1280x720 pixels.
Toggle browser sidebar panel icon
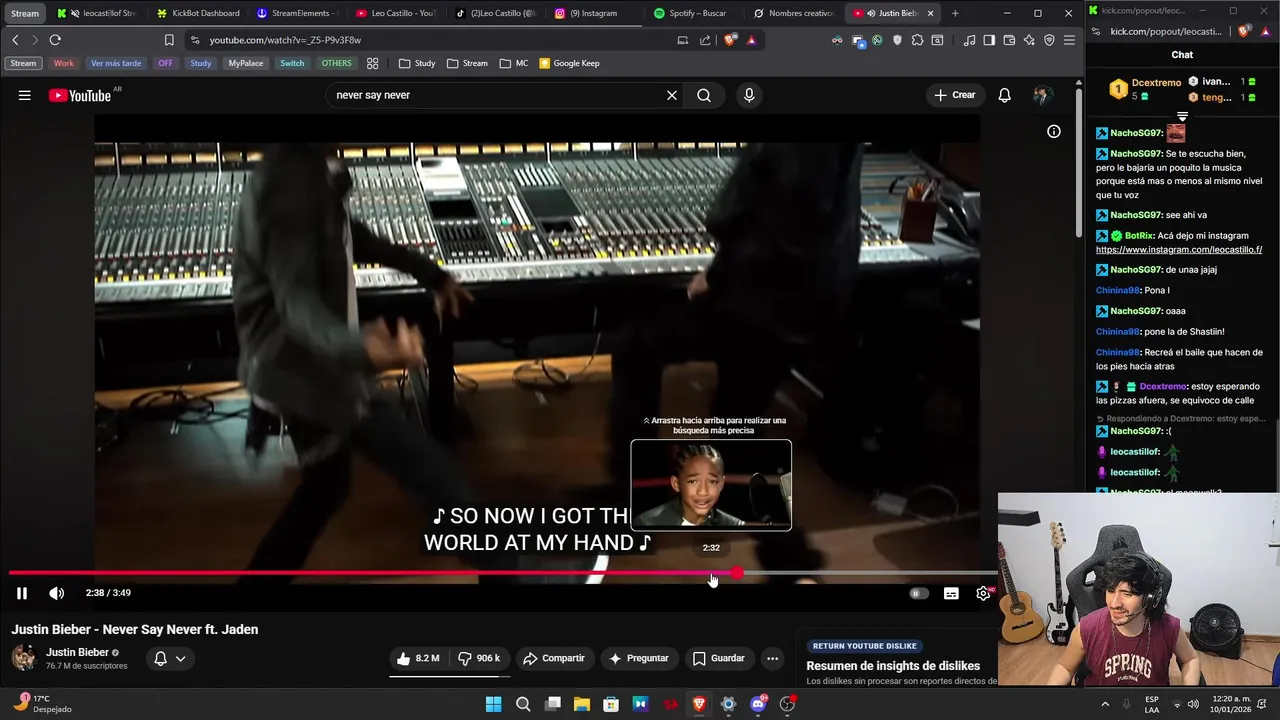click(989, 40)
